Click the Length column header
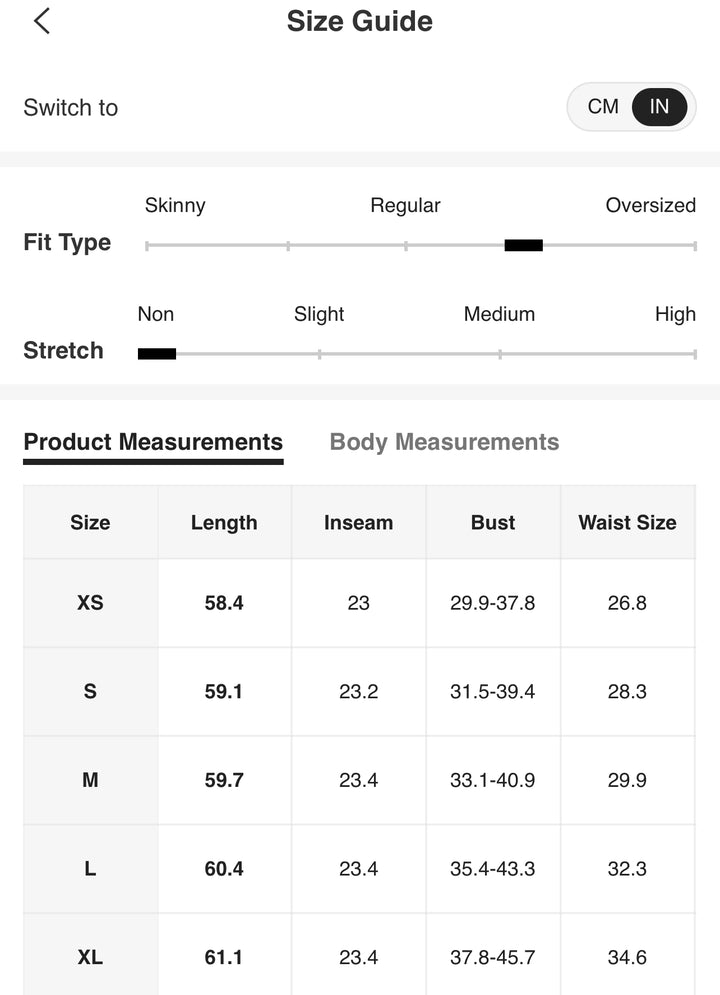Screen dimensions: 720x995 tap(224, 523)
